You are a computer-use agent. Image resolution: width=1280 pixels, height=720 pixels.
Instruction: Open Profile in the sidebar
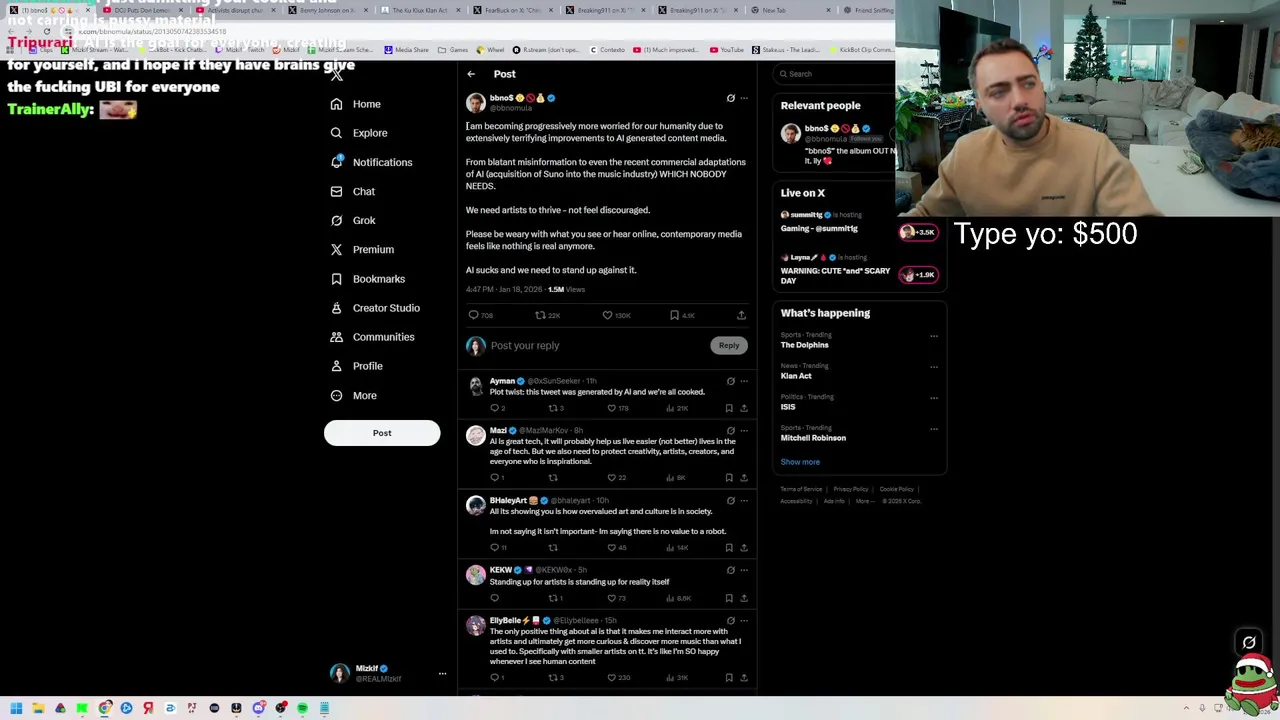[x=357, y=366]
